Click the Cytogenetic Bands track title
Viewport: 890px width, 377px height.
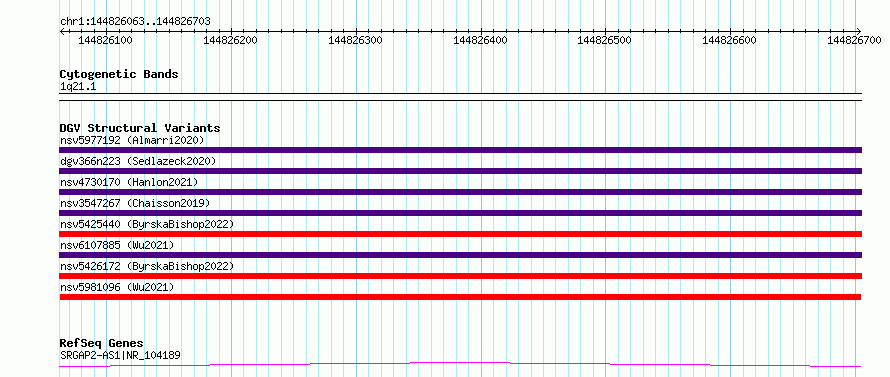point(119,74)
